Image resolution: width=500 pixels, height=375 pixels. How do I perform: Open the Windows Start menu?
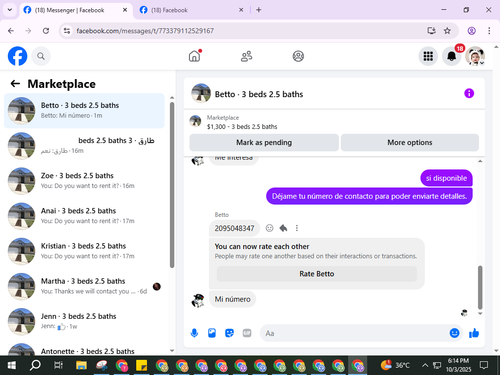(x=12, y=365)
